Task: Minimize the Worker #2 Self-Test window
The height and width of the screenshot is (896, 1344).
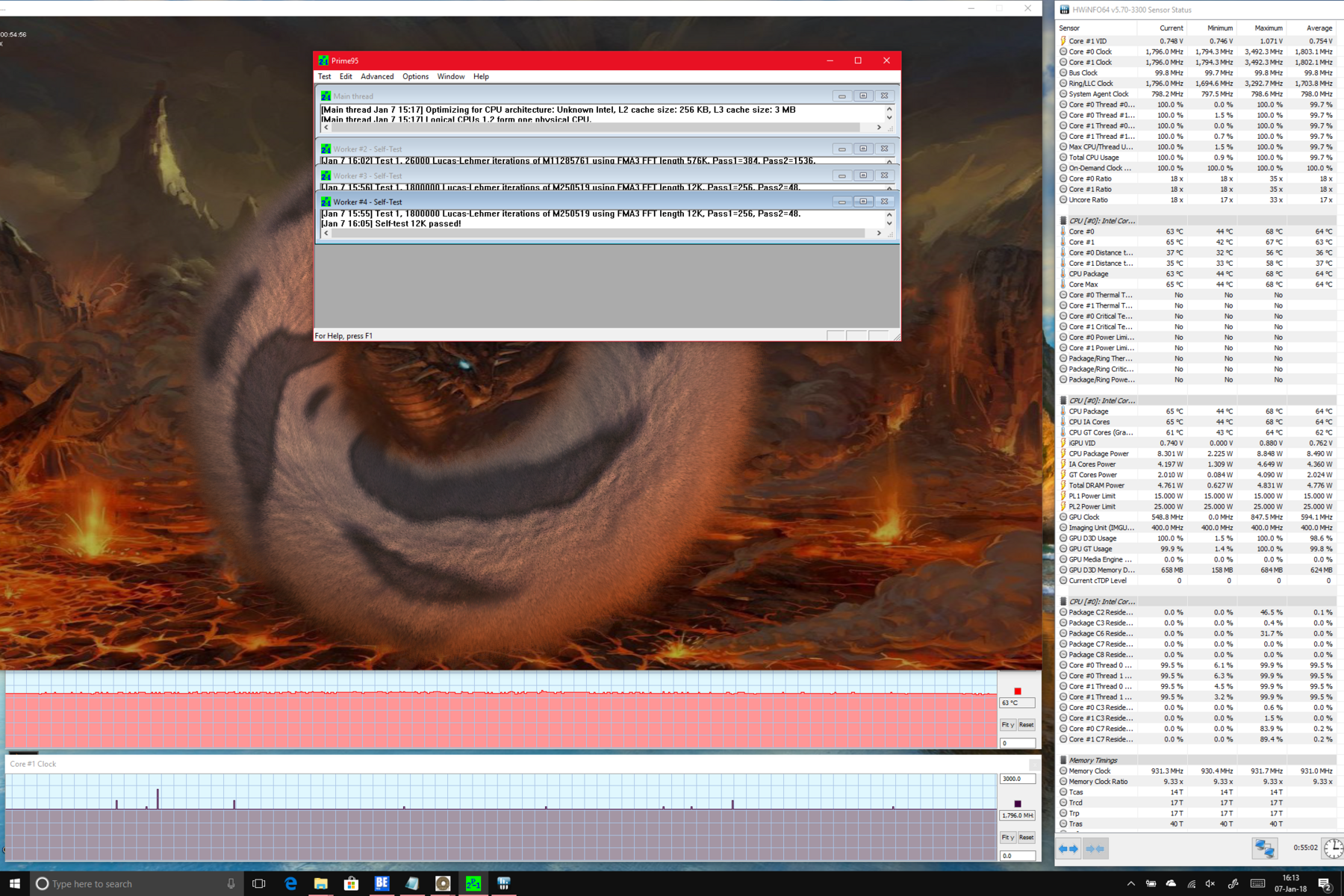Action: [842, 149]
